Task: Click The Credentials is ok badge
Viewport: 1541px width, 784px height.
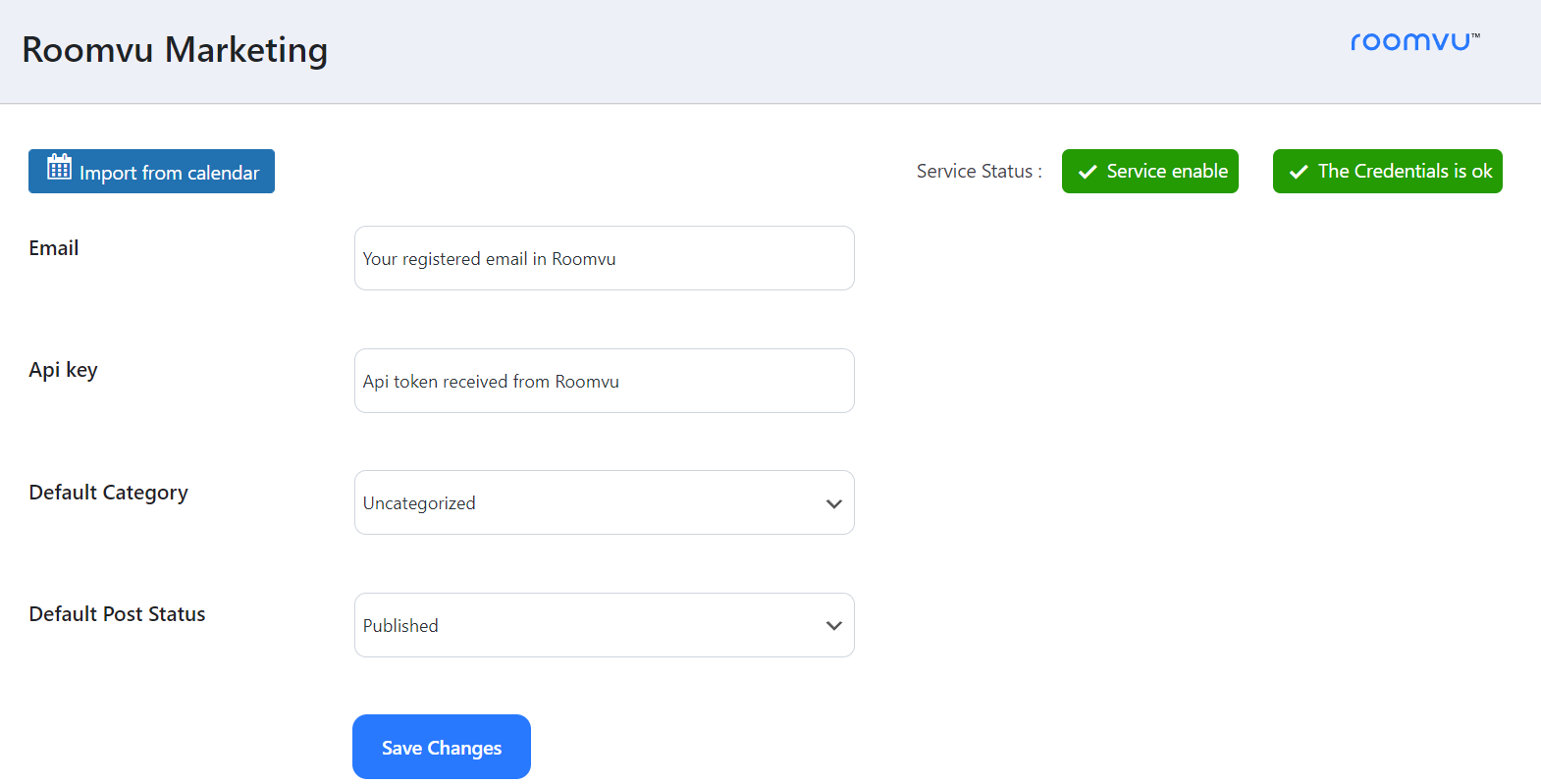Action: point(1388,171)
